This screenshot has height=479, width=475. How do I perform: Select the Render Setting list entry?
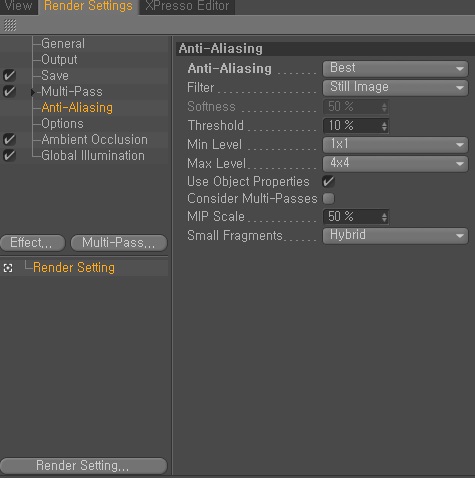74,268
